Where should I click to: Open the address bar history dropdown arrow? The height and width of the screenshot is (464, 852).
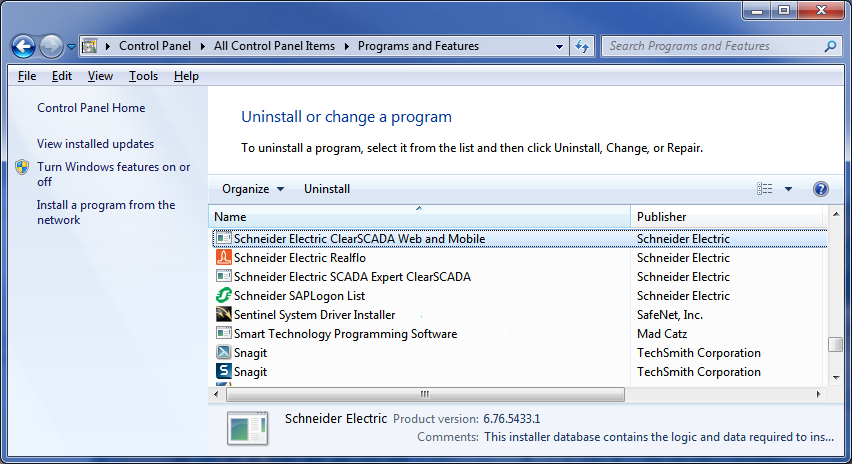click(559, 47)
